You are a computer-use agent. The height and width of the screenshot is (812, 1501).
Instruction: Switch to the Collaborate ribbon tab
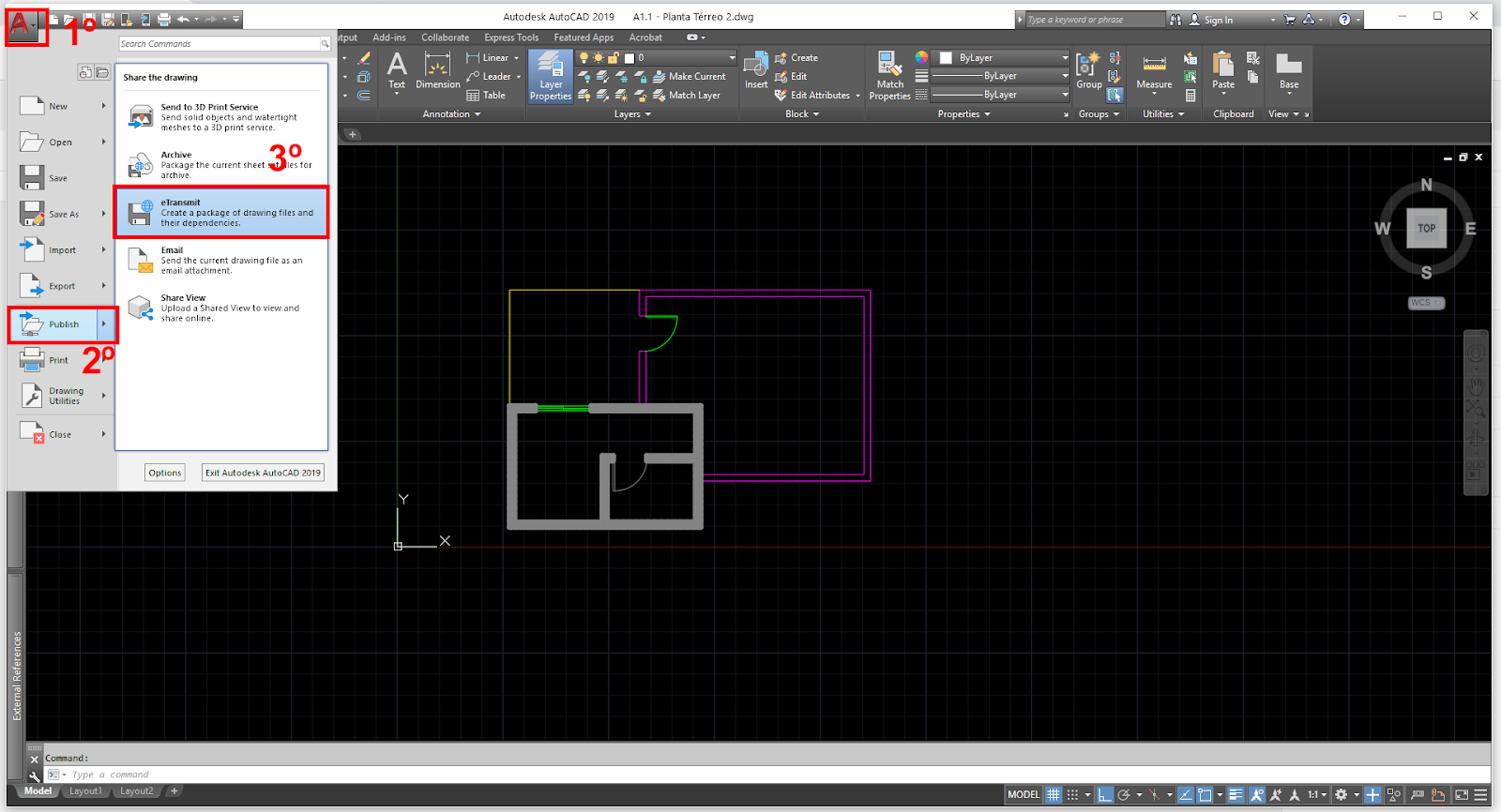pyautogui.click(x=445, y=38)
